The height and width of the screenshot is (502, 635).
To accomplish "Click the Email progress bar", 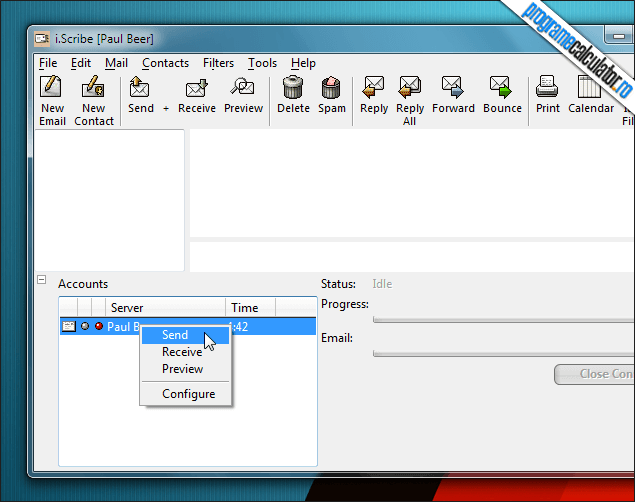I will pos(503,354).
